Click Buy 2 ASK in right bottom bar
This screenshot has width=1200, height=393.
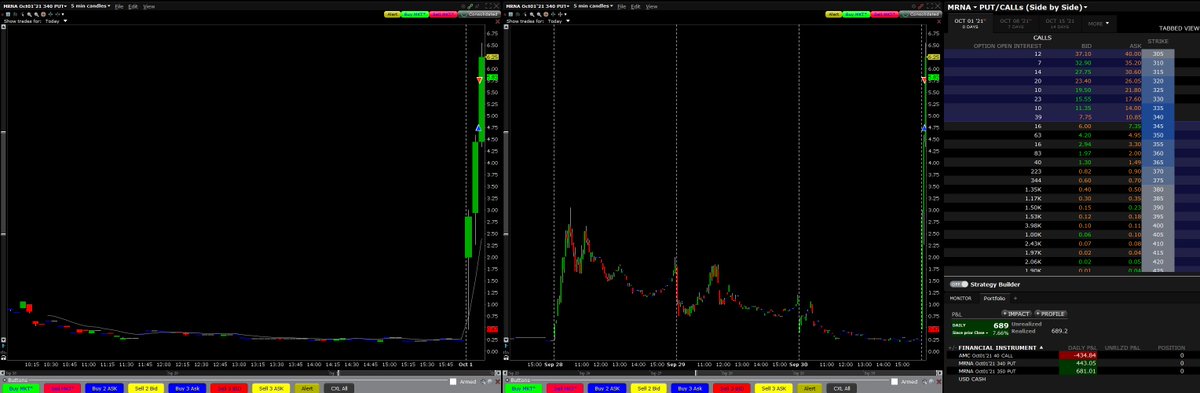[607, 387]
